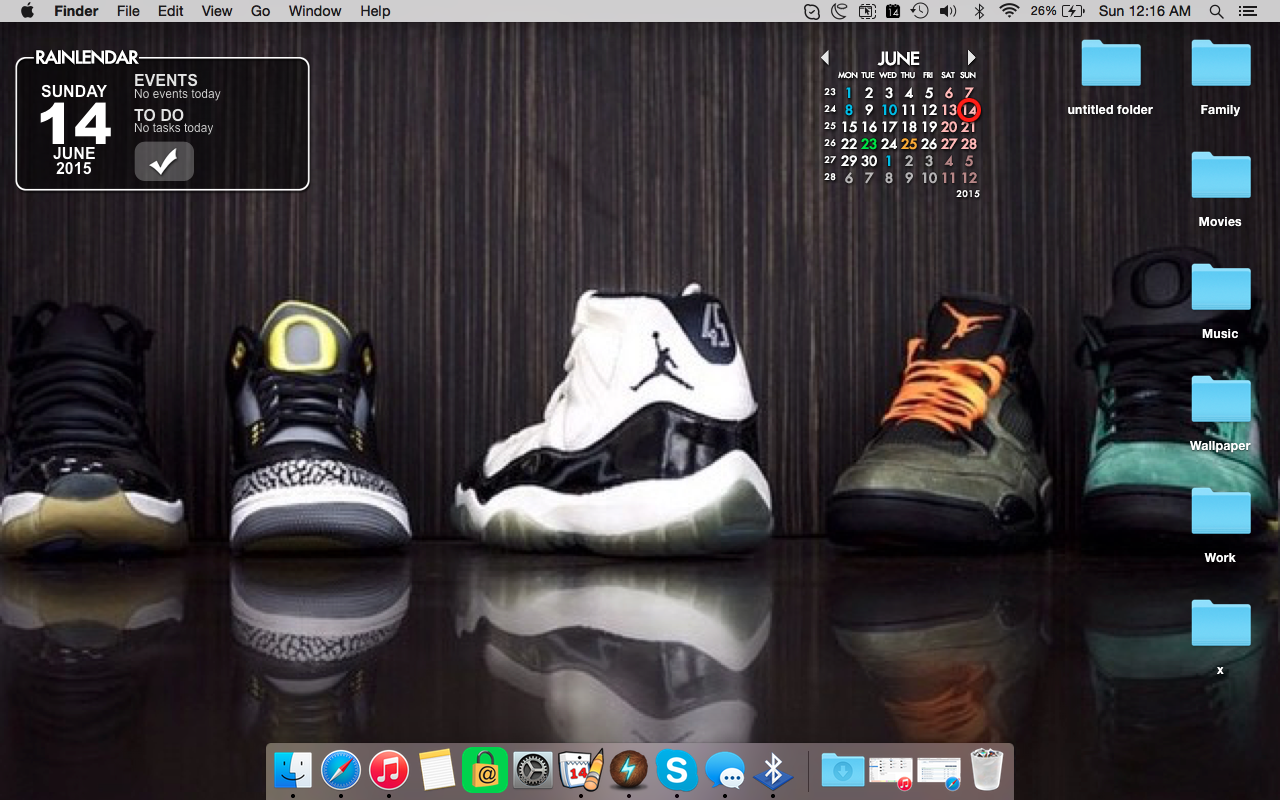Click the clock-checkmark menu bar icon

(x=812, y=11)
